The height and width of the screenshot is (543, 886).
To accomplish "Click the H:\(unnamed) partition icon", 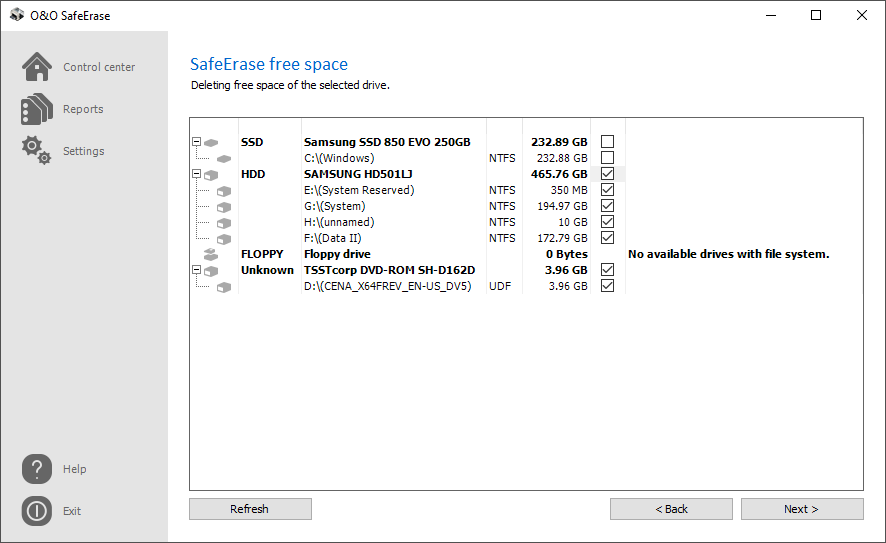I will (224, 223).
